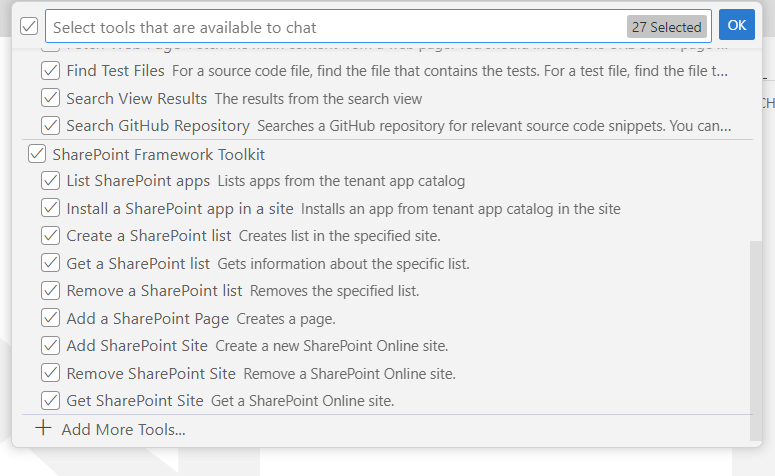The height and width of the screenshot is (476, 775).
Task: Click the plus icon beside Add More Tools
Action: pyautogui.click(x=43, y=428)
